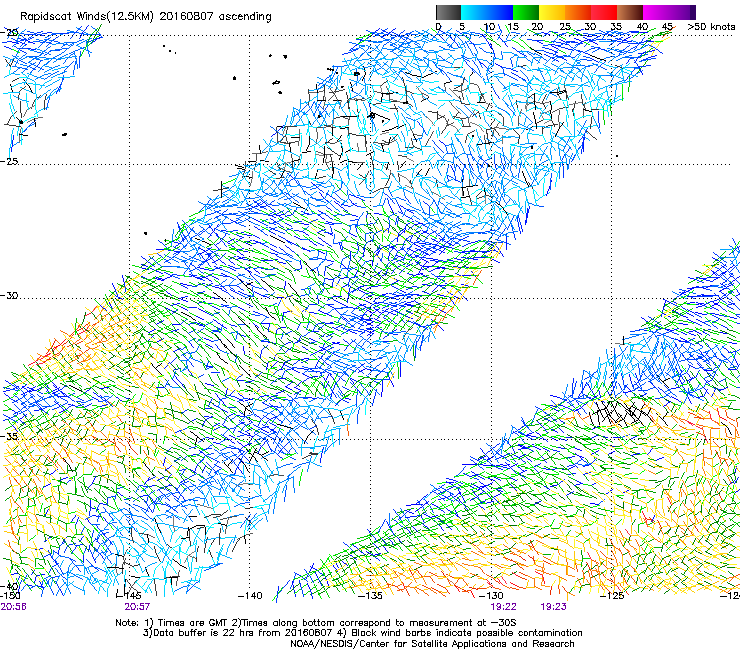
Task: Click the dark purple 45-50 knots segment
Action: [x=682, y=12]
